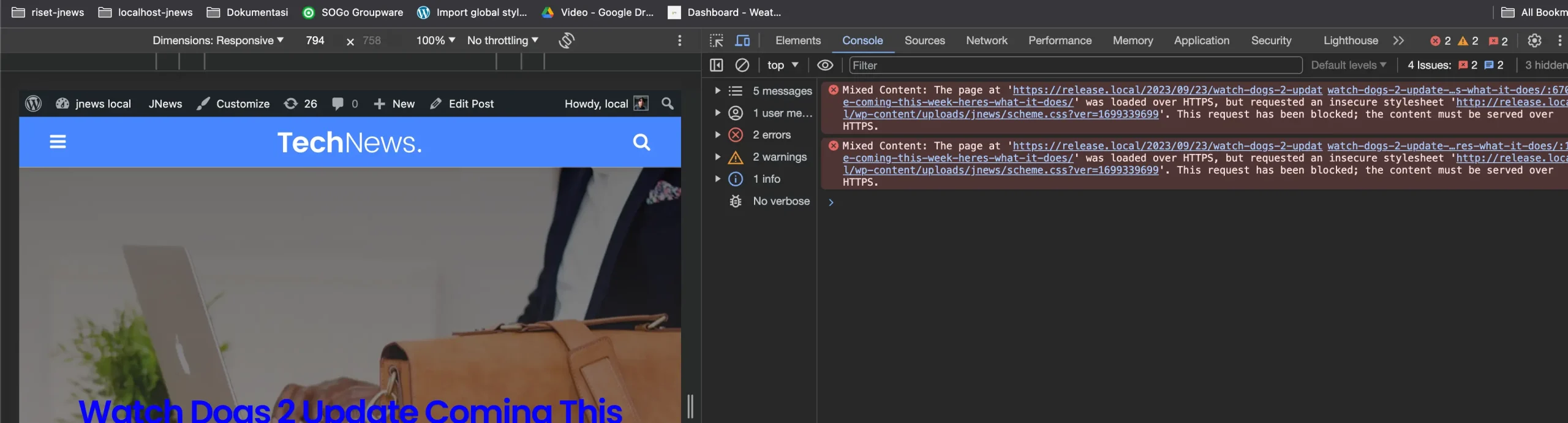Click the viewport resize handle beside the page
The height and width of the screenshot is (423, 1568).
click(x=690, y=406)
